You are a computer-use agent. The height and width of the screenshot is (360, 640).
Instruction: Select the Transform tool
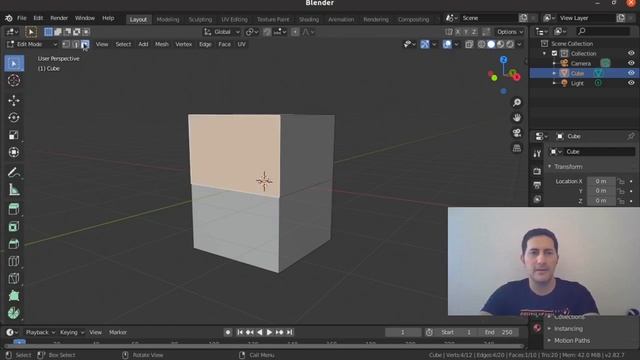14,152
